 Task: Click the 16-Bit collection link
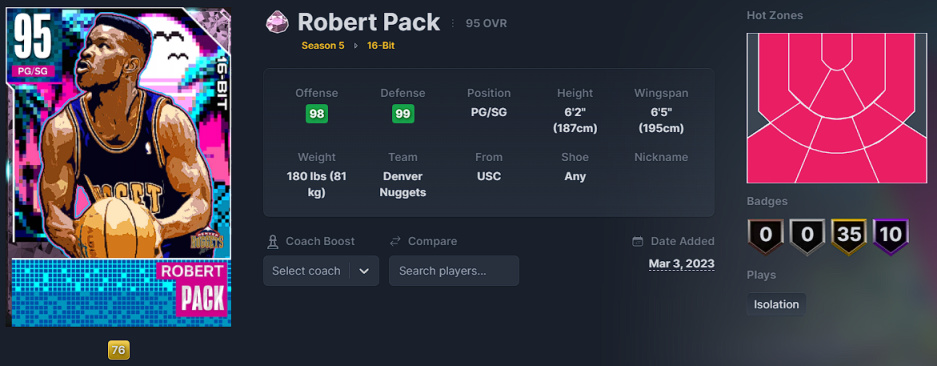coord(381,45)
